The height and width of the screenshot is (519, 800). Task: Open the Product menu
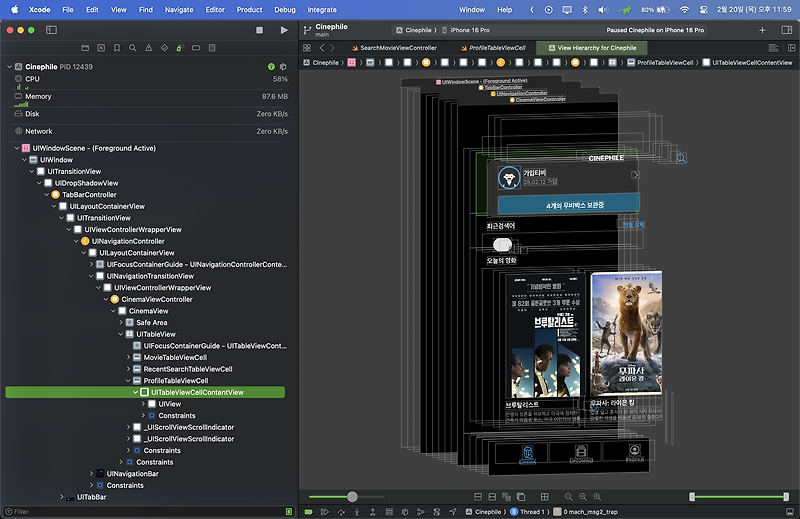249,9
